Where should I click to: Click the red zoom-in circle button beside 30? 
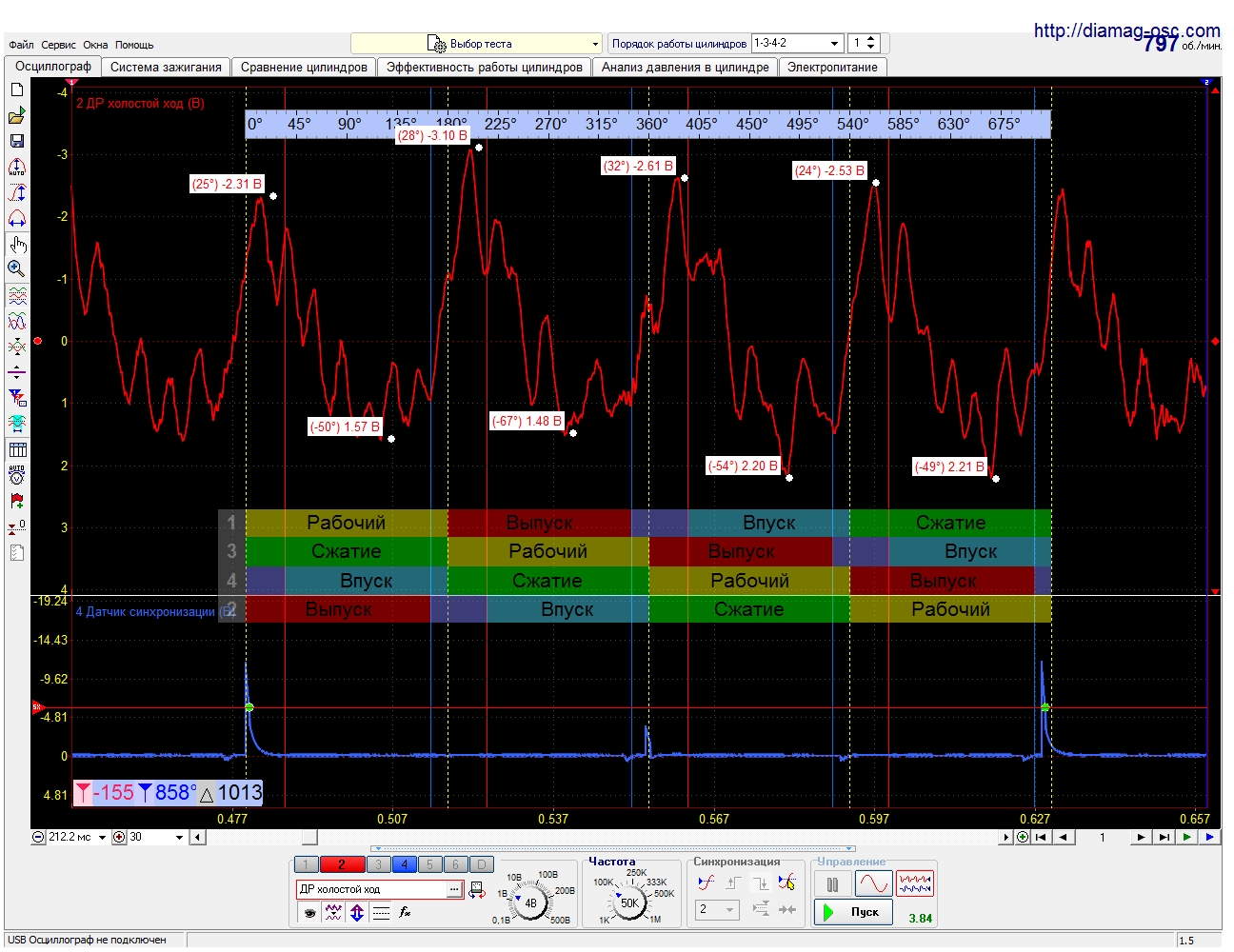pyautogui.click(x=119, y=838)
